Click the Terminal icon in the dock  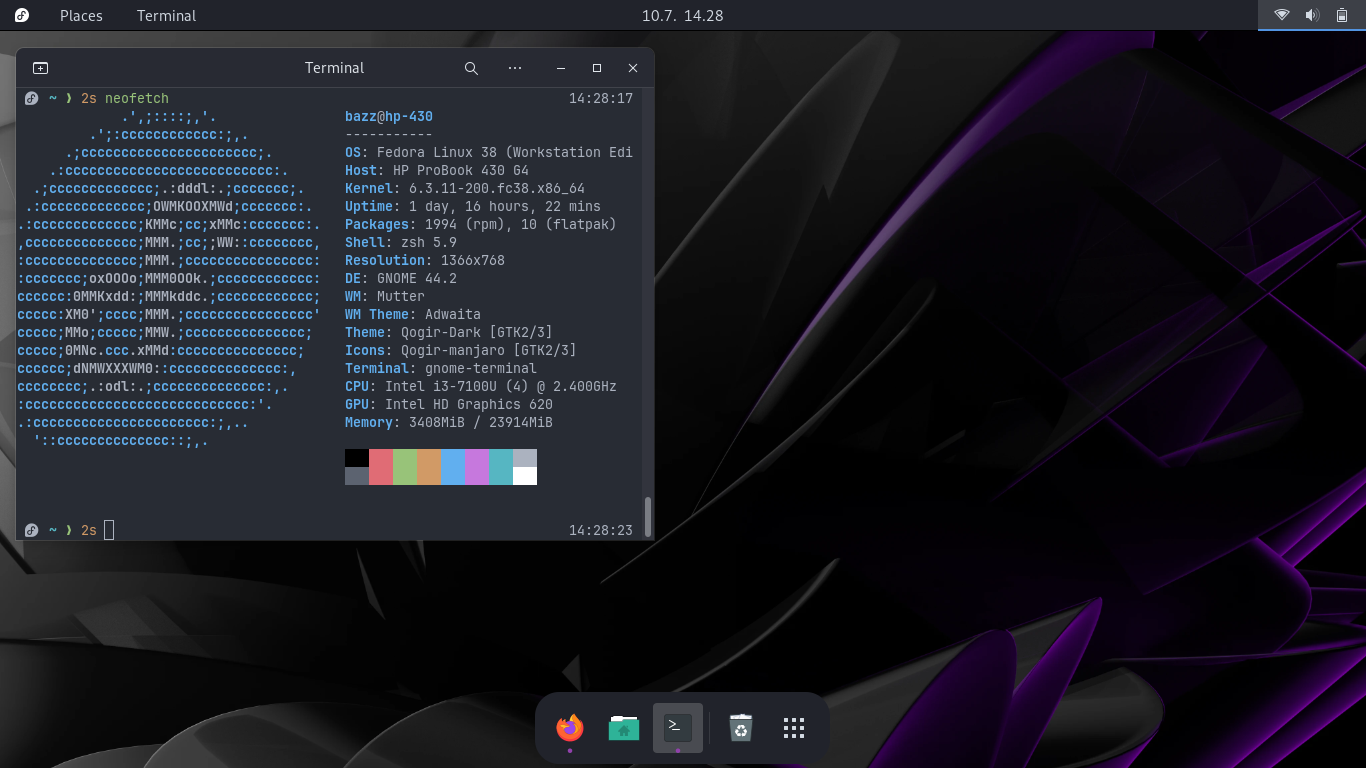coord(678,727)
